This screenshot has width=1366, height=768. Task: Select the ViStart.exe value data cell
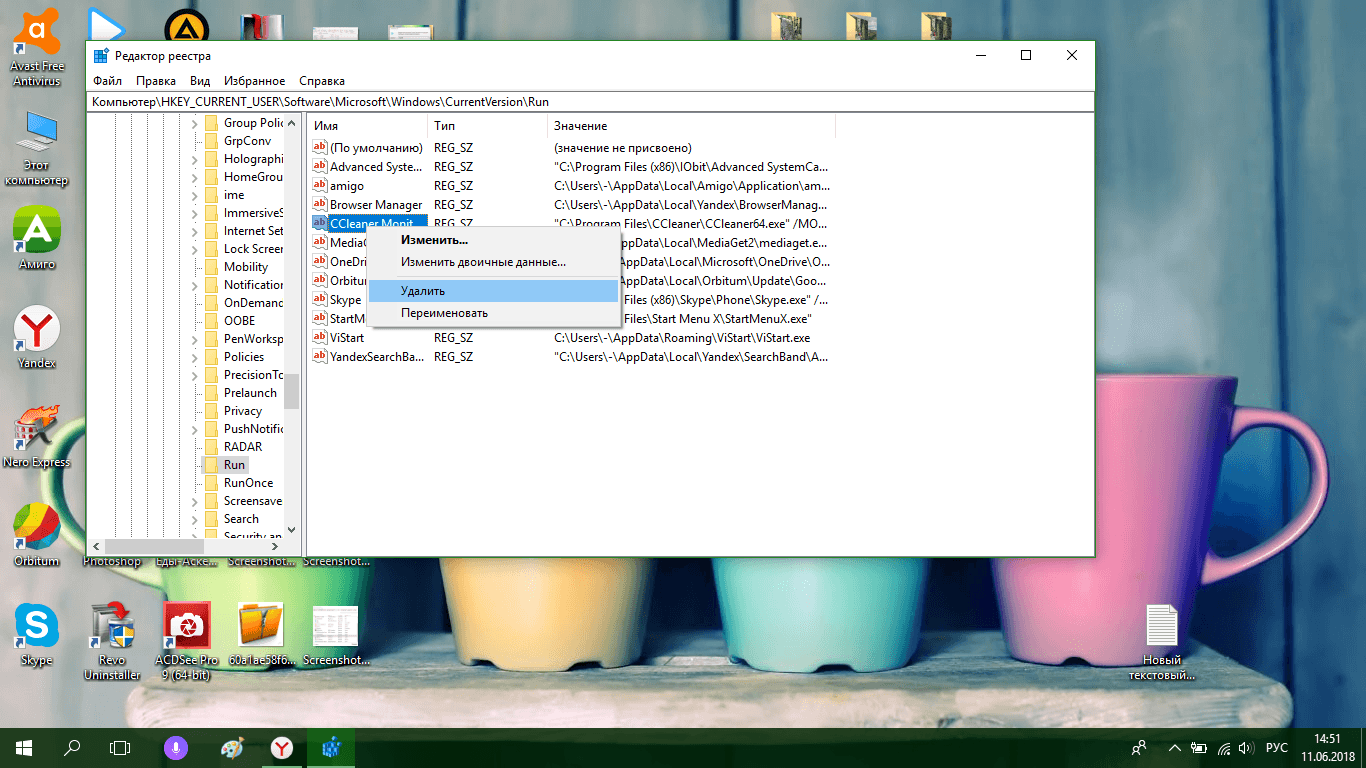pyautogui.click(x=682, y=338)
